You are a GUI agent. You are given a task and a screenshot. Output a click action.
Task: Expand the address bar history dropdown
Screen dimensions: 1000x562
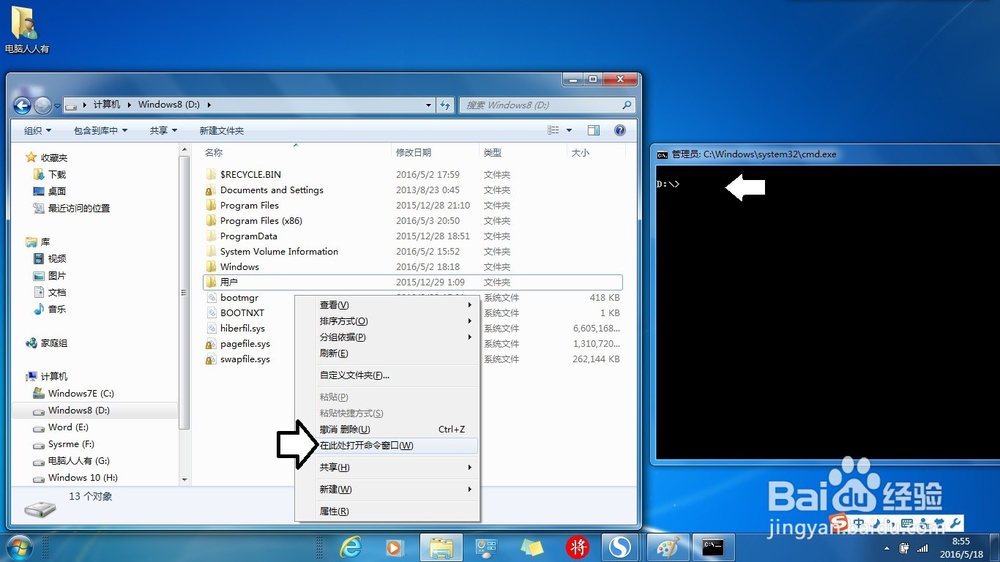tap(429, 105)
